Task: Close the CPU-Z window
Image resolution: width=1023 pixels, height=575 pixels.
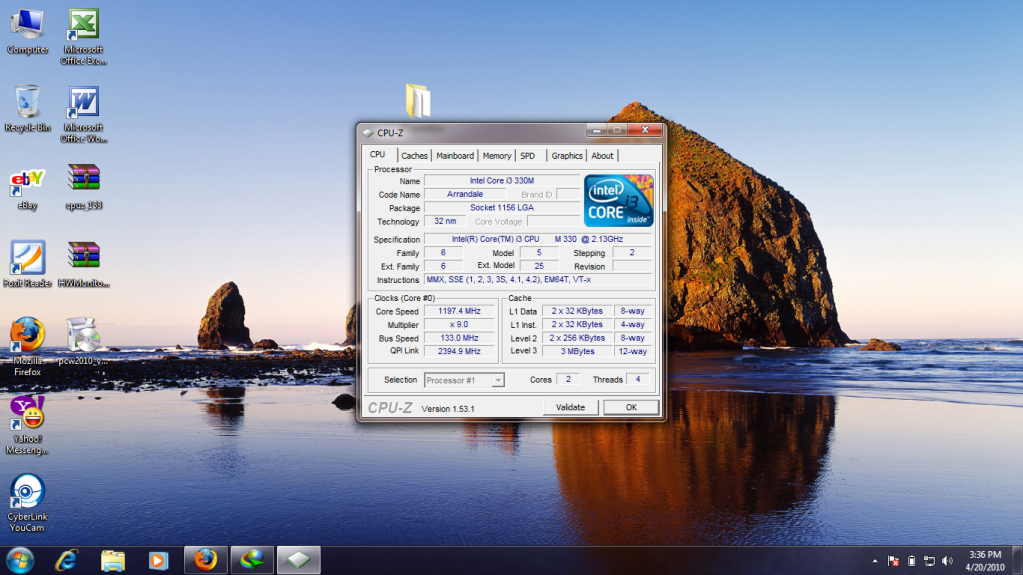Action: (645, 130)
